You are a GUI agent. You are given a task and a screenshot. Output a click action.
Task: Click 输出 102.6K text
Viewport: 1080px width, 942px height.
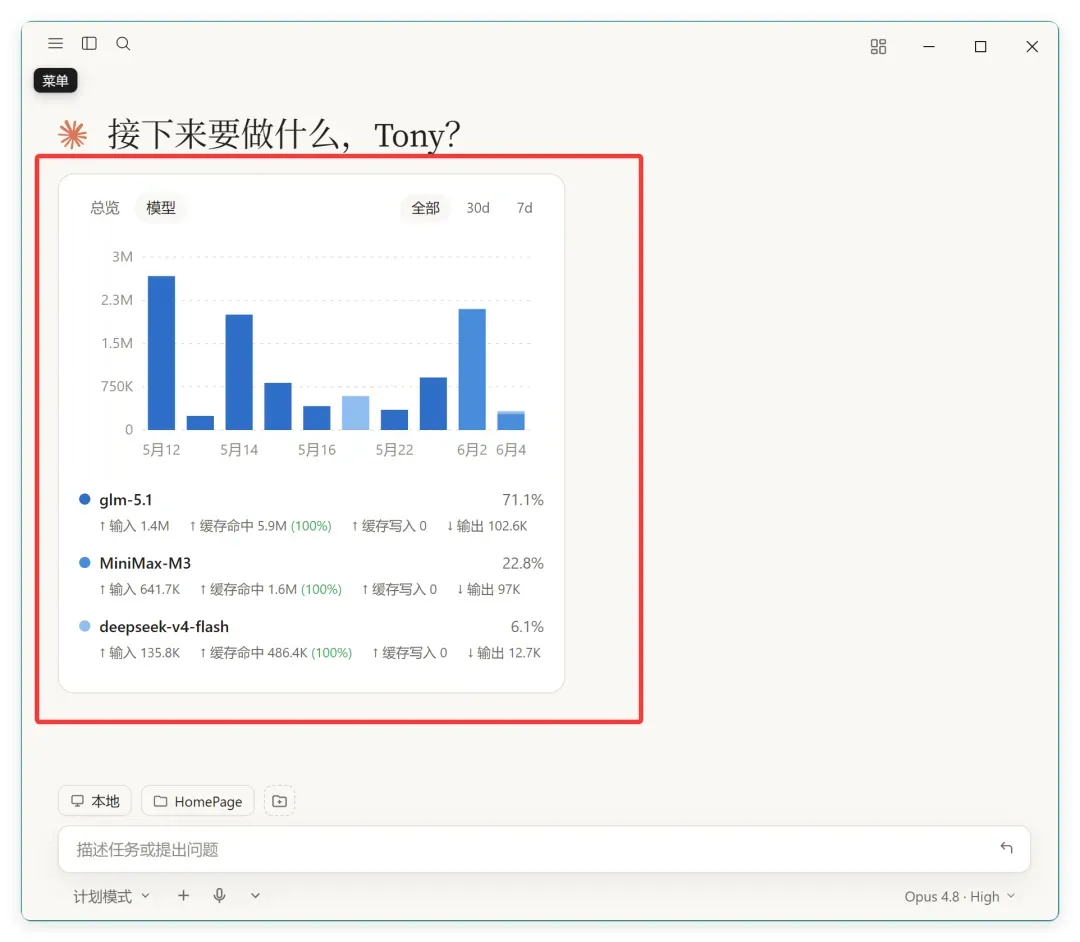pyautogui.click(x=487, y=526)
